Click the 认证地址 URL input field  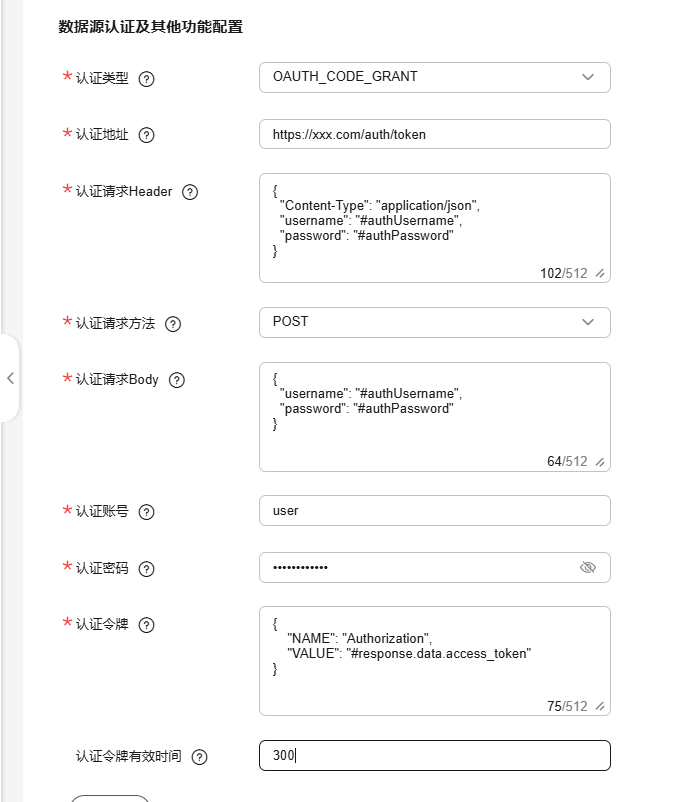(x=434, y=134)
